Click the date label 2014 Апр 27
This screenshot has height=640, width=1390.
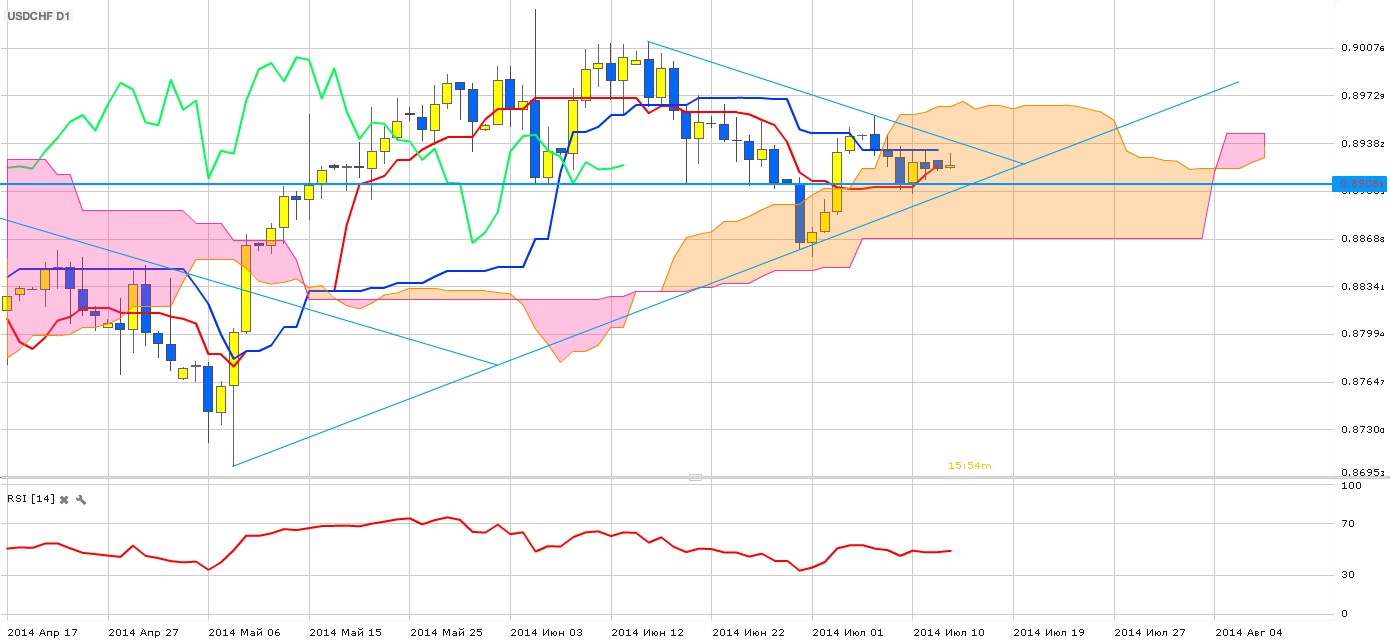pyautogui.click(x=143, y=632)
